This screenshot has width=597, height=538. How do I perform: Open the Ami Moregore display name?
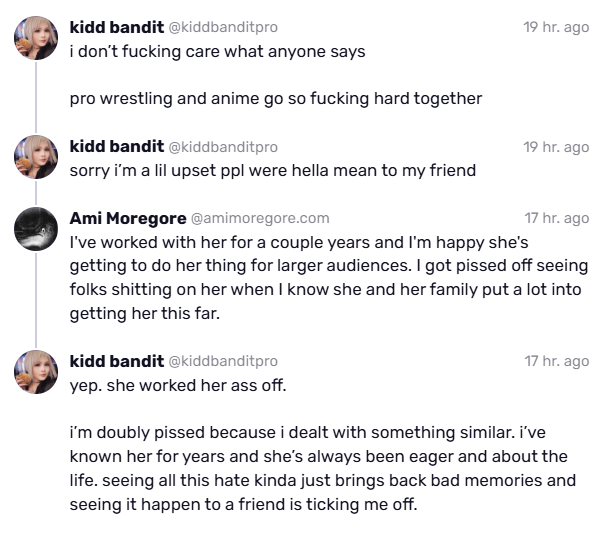[128, 219]
